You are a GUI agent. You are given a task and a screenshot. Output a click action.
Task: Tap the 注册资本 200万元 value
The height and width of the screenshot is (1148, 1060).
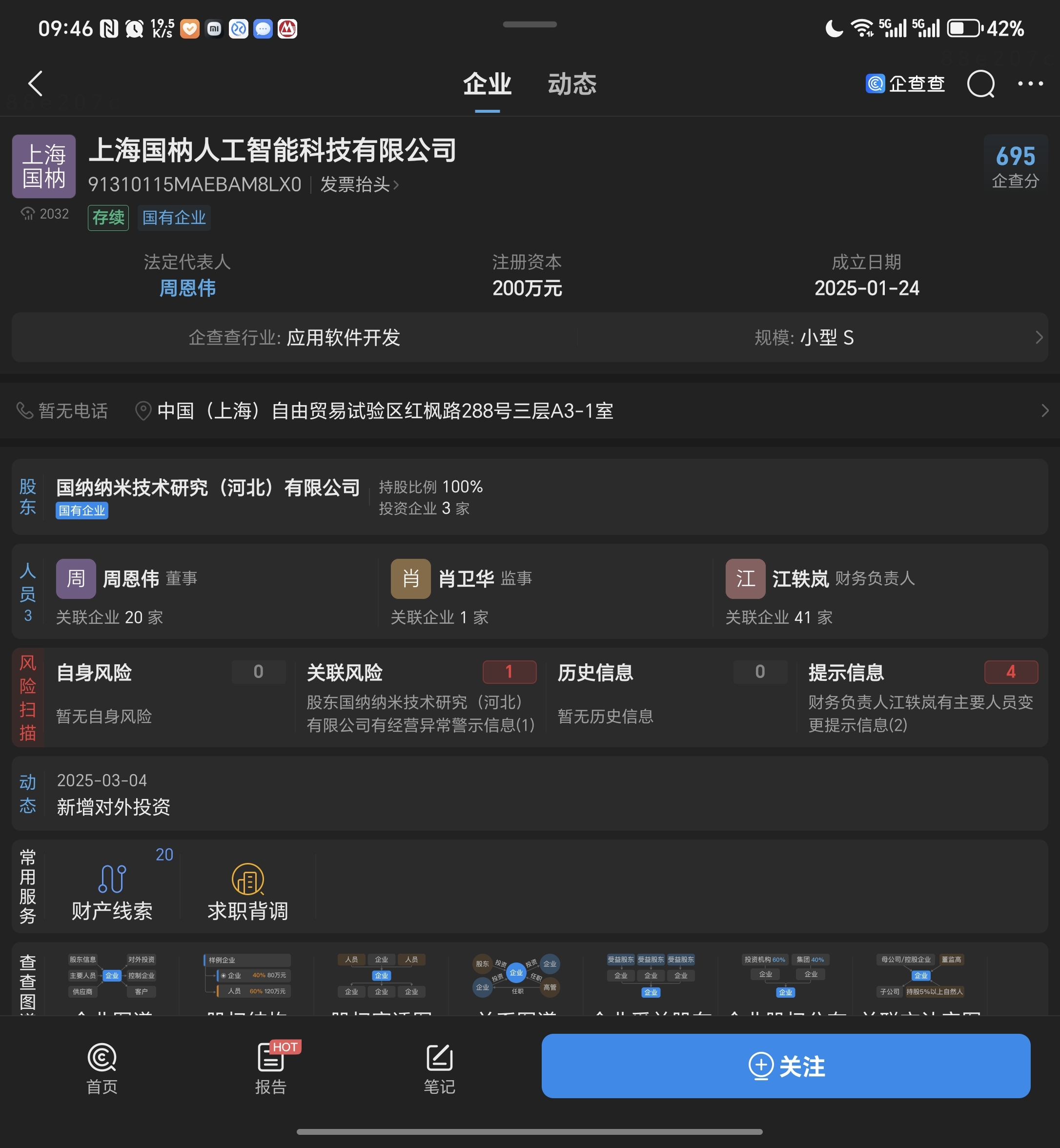[x=527, y=287]
